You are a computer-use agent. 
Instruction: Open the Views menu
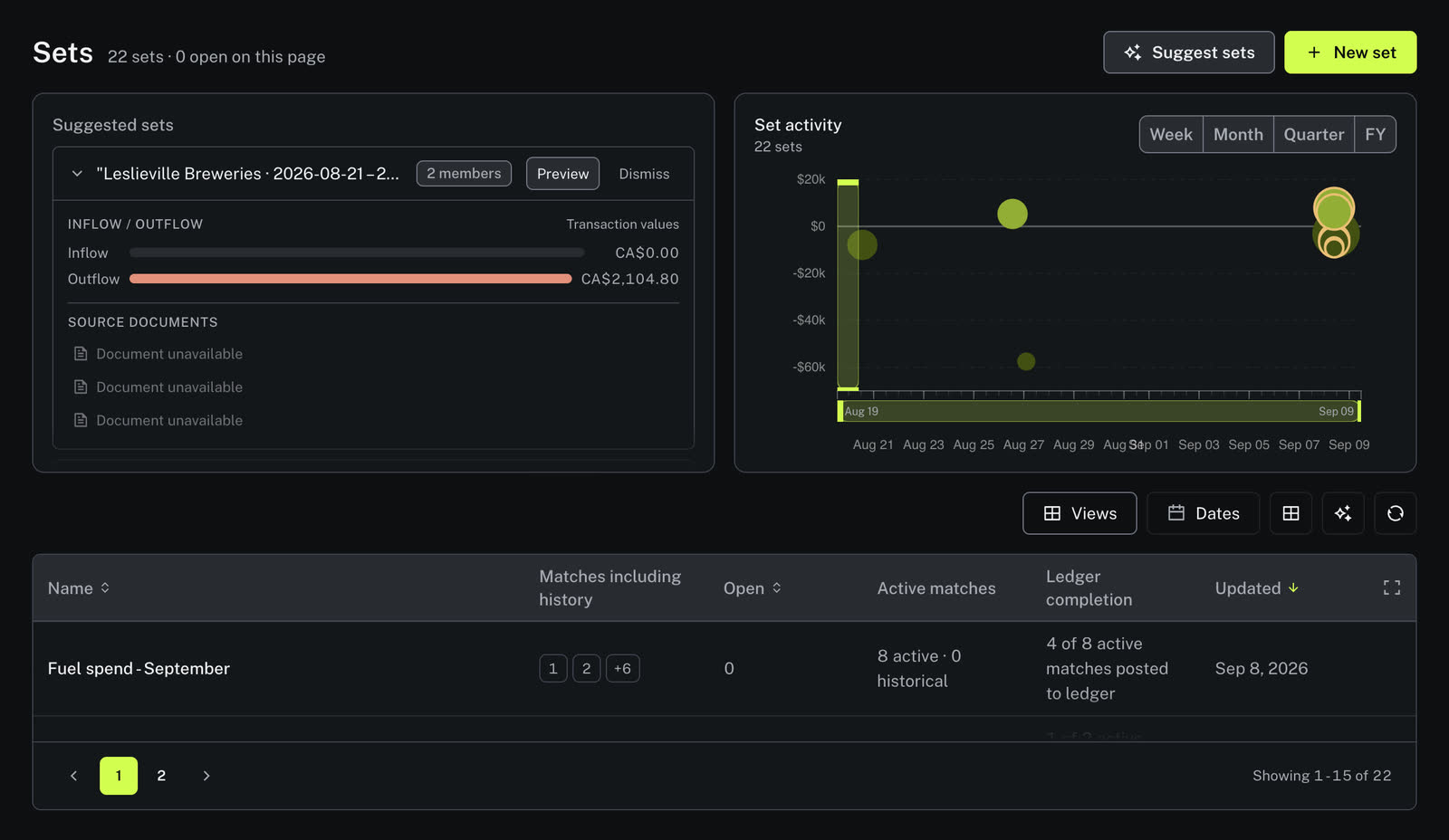[1080, 513]
